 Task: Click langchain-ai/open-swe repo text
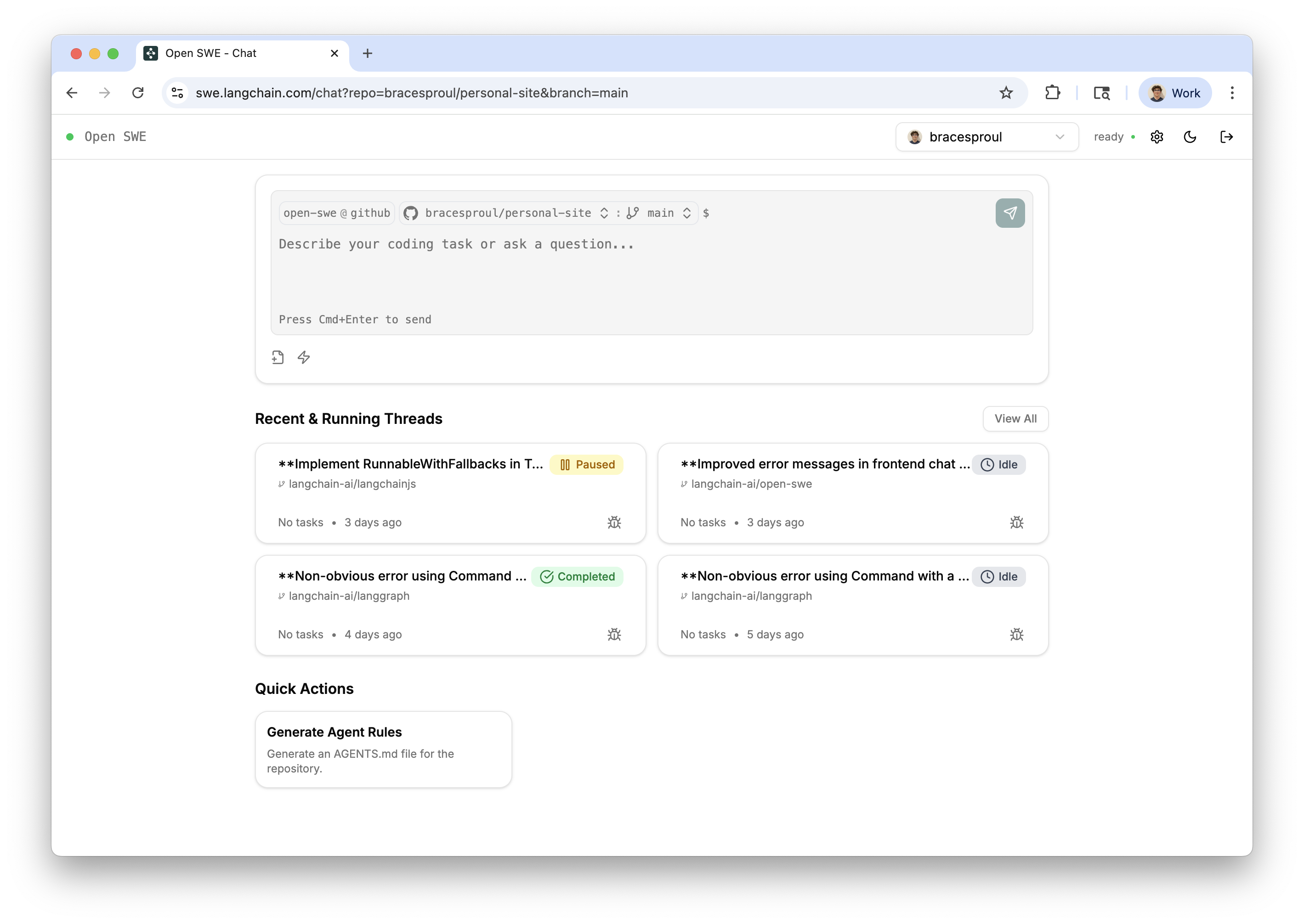click(x=751, y=484)
